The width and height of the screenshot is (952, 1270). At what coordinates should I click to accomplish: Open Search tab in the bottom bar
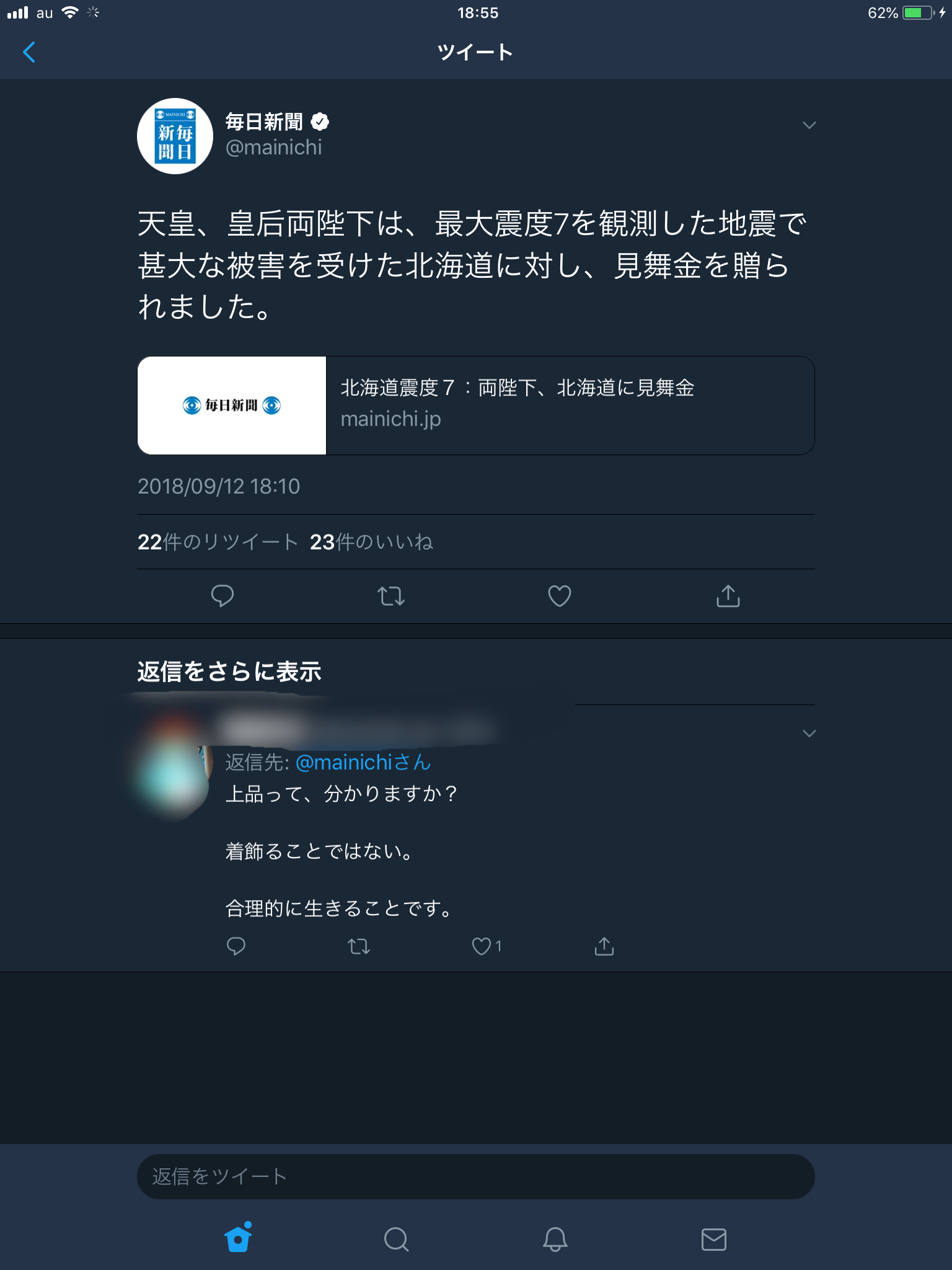(397, 1239)
